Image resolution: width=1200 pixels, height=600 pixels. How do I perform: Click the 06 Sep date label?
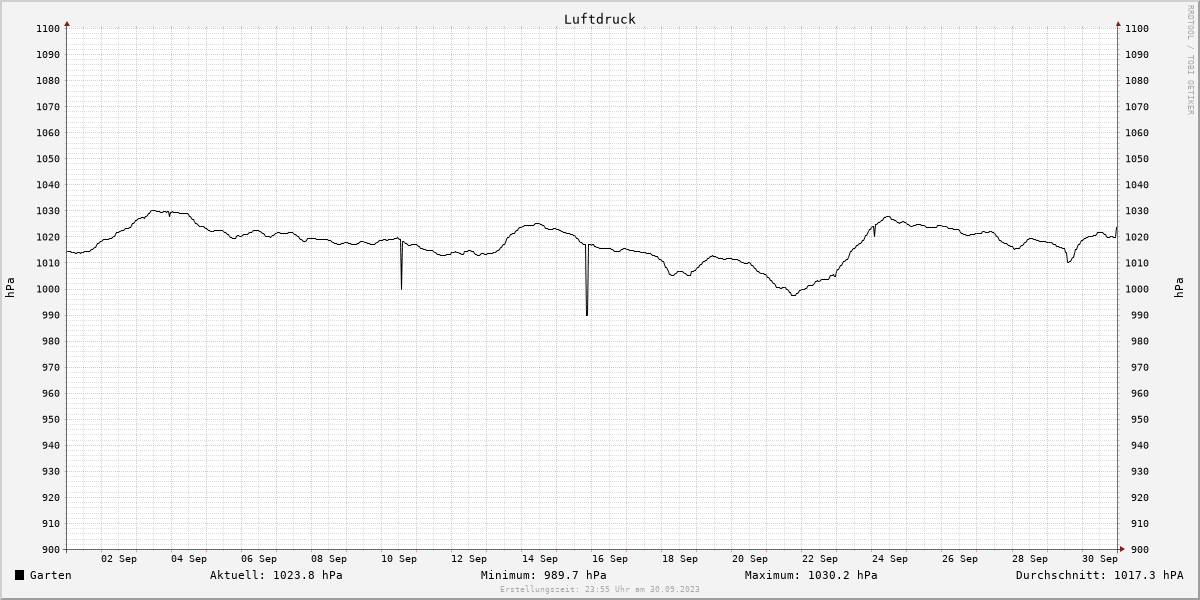[x=259, y=559]
